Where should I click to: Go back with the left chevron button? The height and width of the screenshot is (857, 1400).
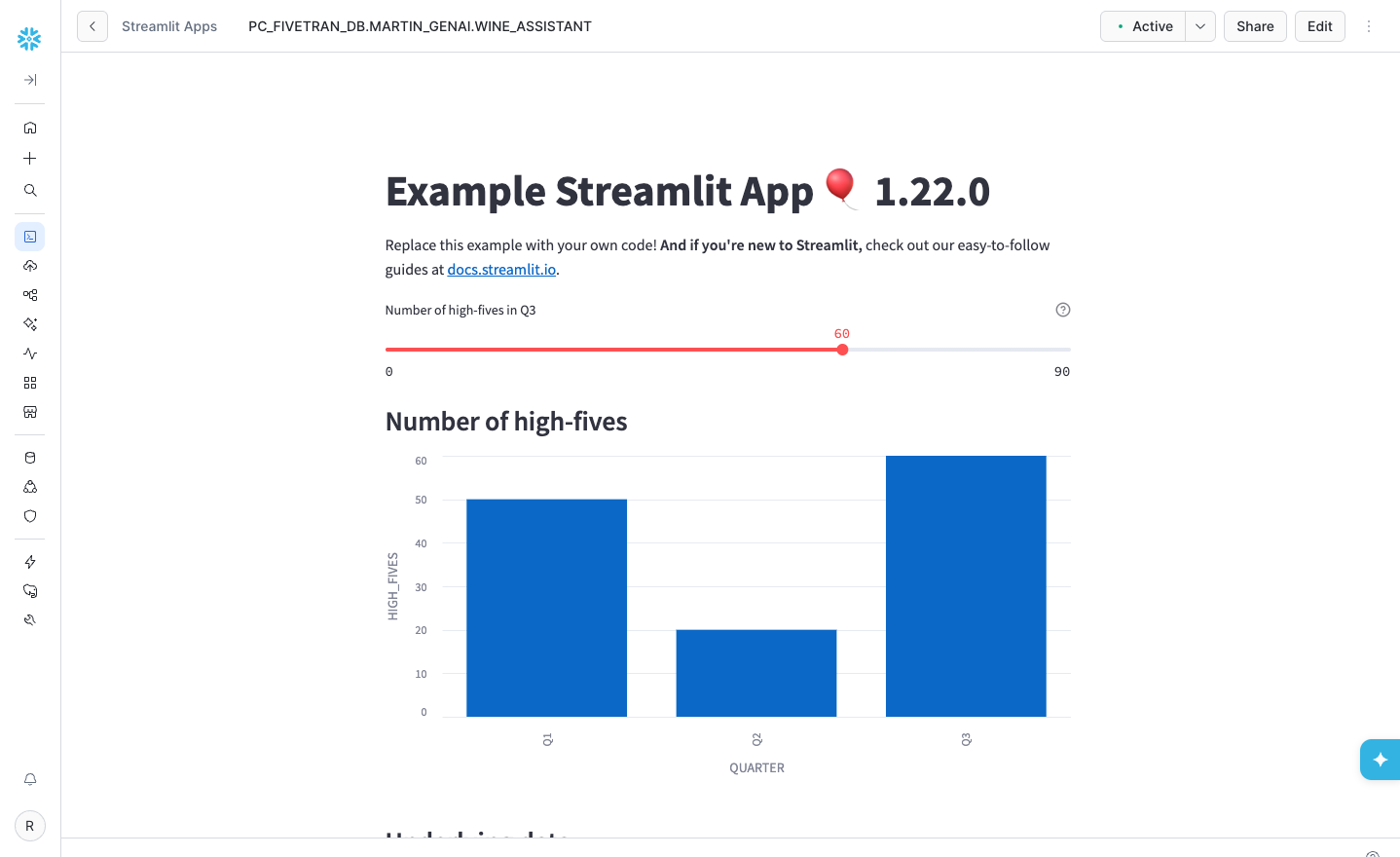92,26
